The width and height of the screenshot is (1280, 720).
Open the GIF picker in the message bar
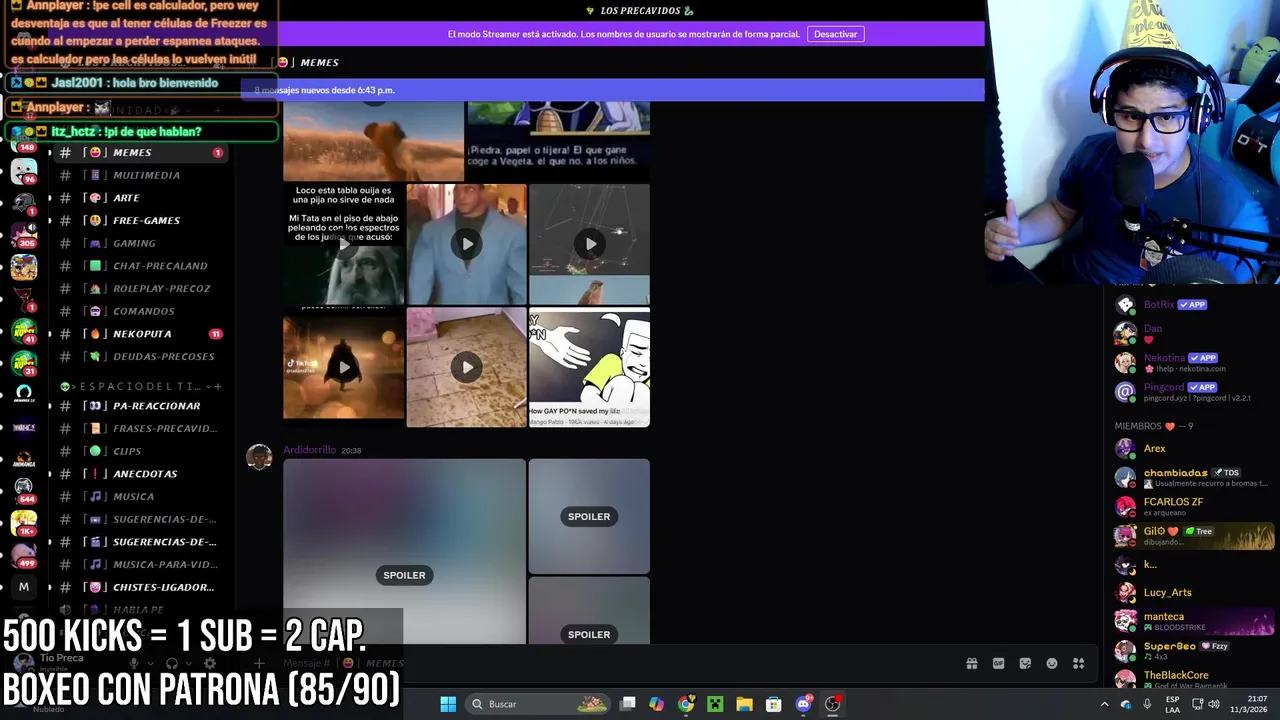(x=998, y=663)
